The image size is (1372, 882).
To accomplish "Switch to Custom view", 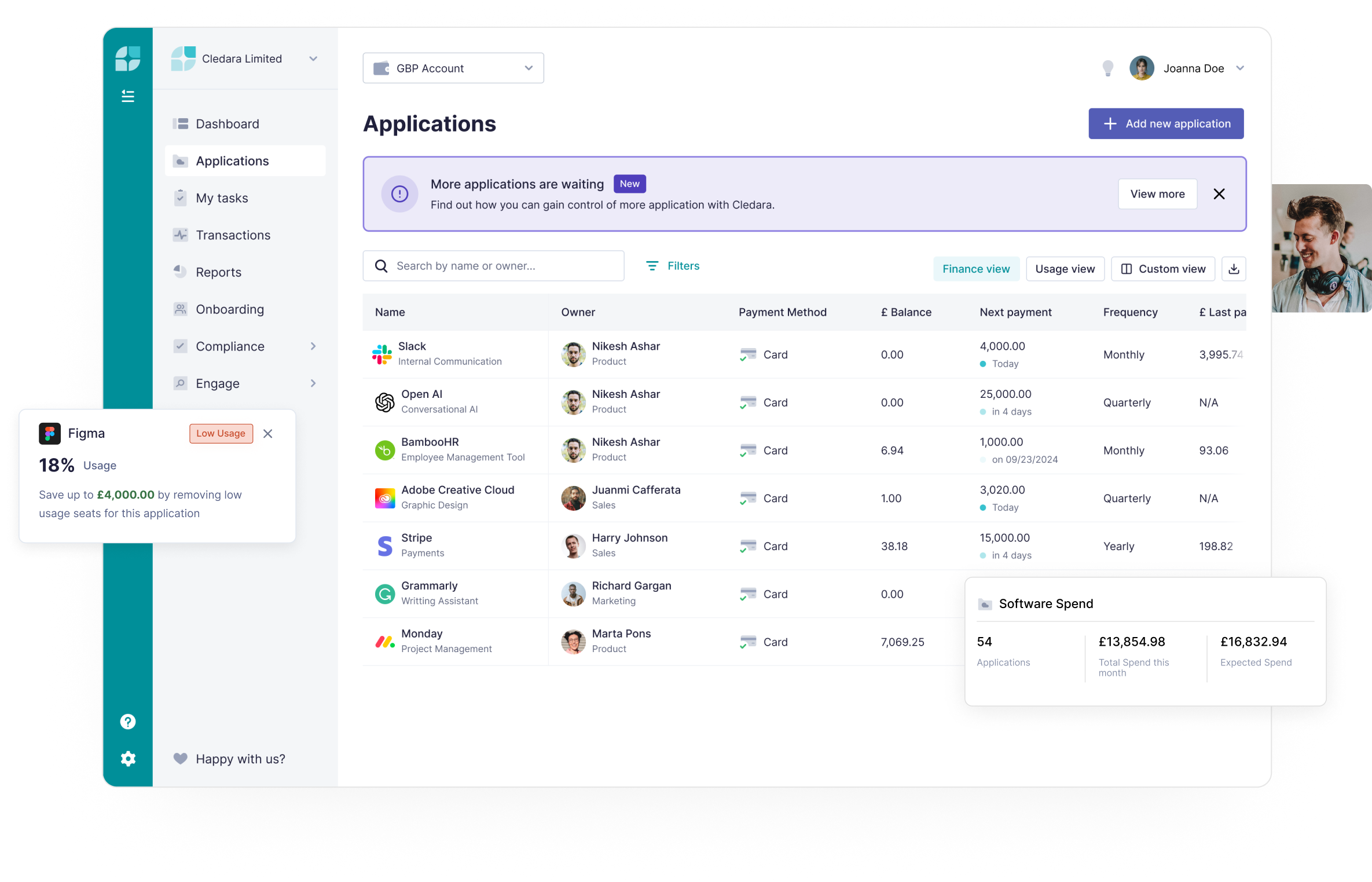I will [1163, 269].
